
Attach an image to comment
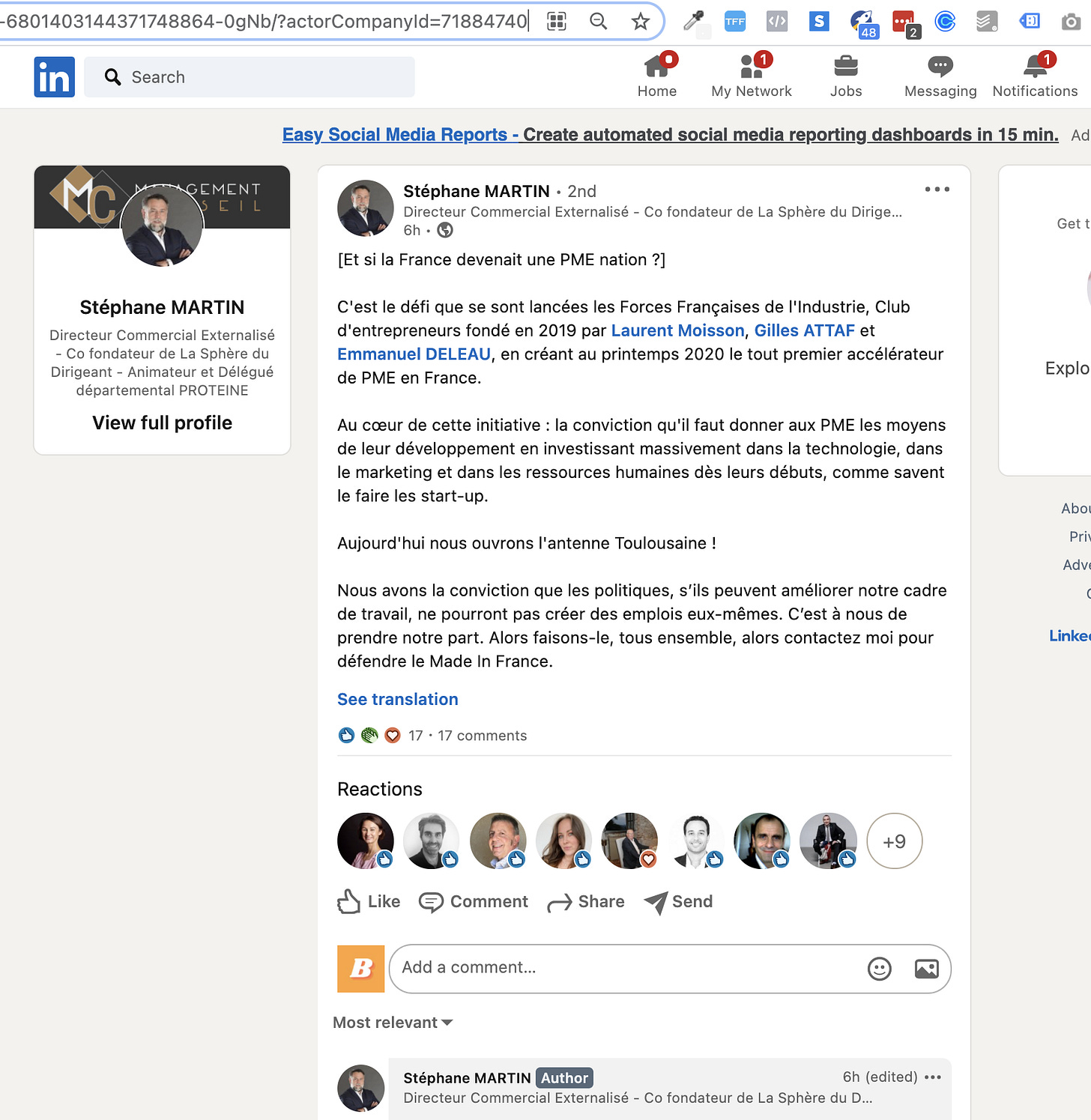927,969
